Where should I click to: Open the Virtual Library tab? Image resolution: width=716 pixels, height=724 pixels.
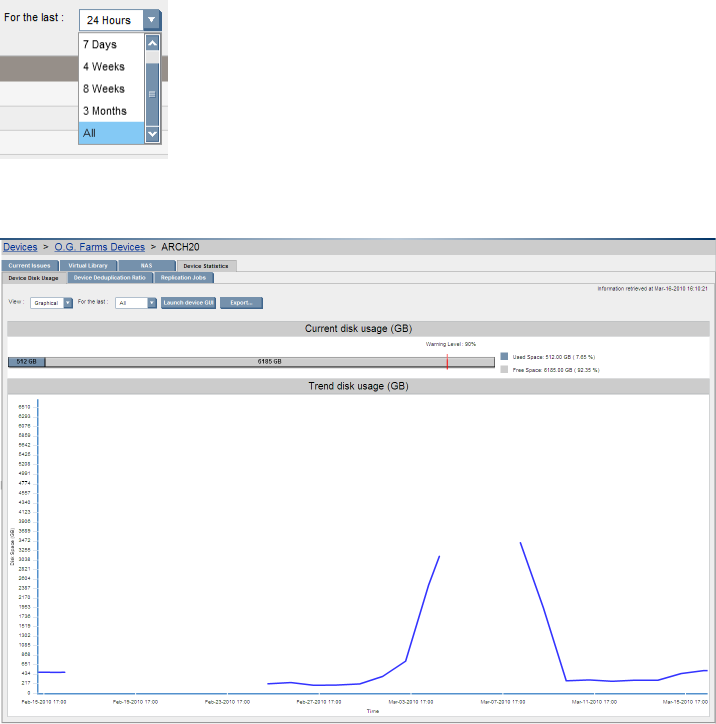(x=88, y=266)
